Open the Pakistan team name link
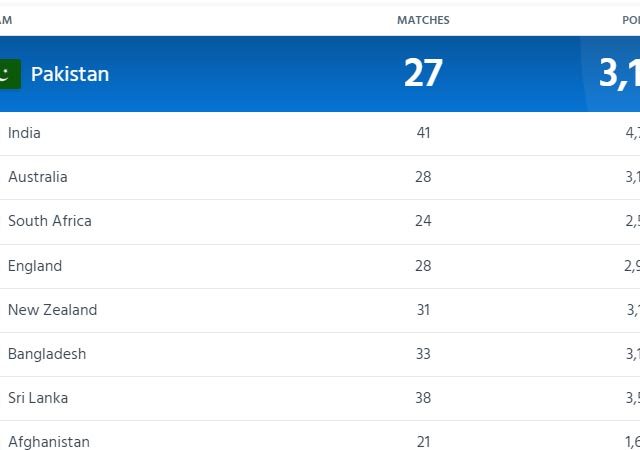The height and width of the screenshot is (450, 640). coord(70,74)
